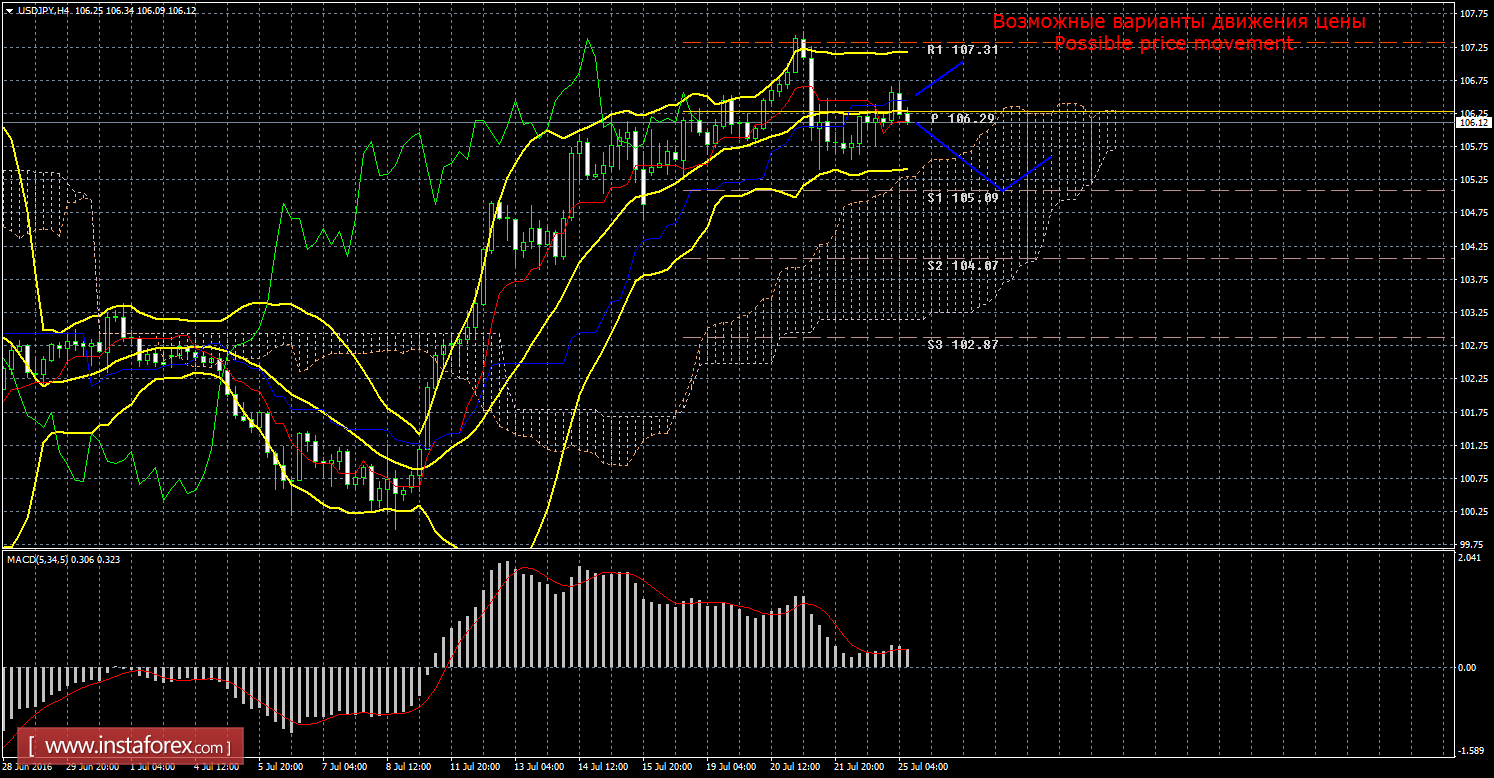Click the 107.75 price scale label
The height and width of the screenshot is (778, 1494).
click(1471, 15)
